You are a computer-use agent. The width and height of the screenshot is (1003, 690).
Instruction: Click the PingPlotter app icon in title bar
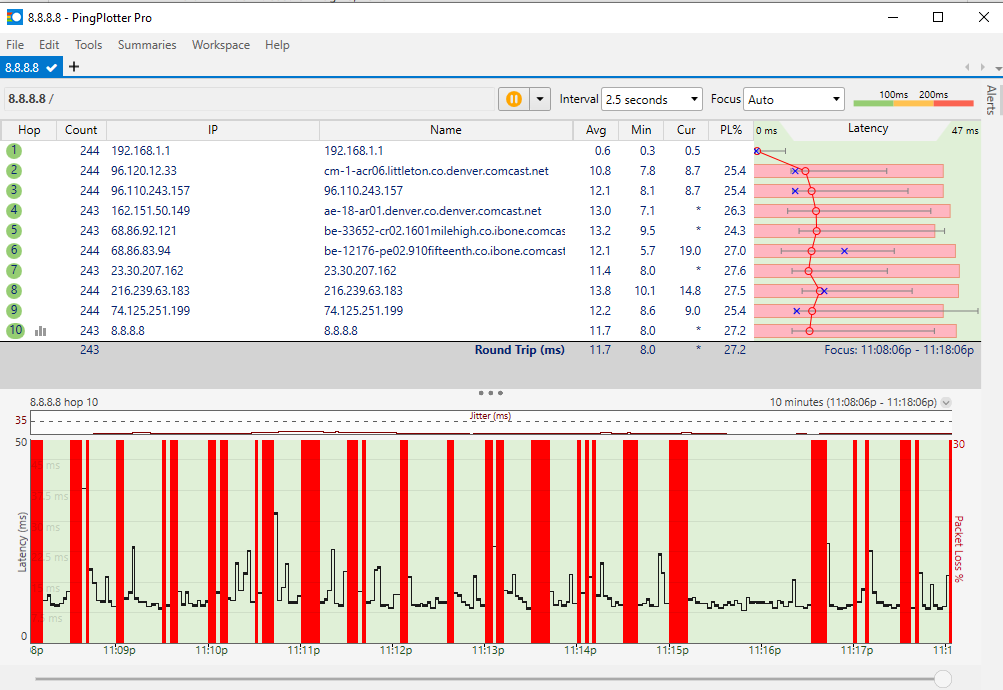[14, 17]
